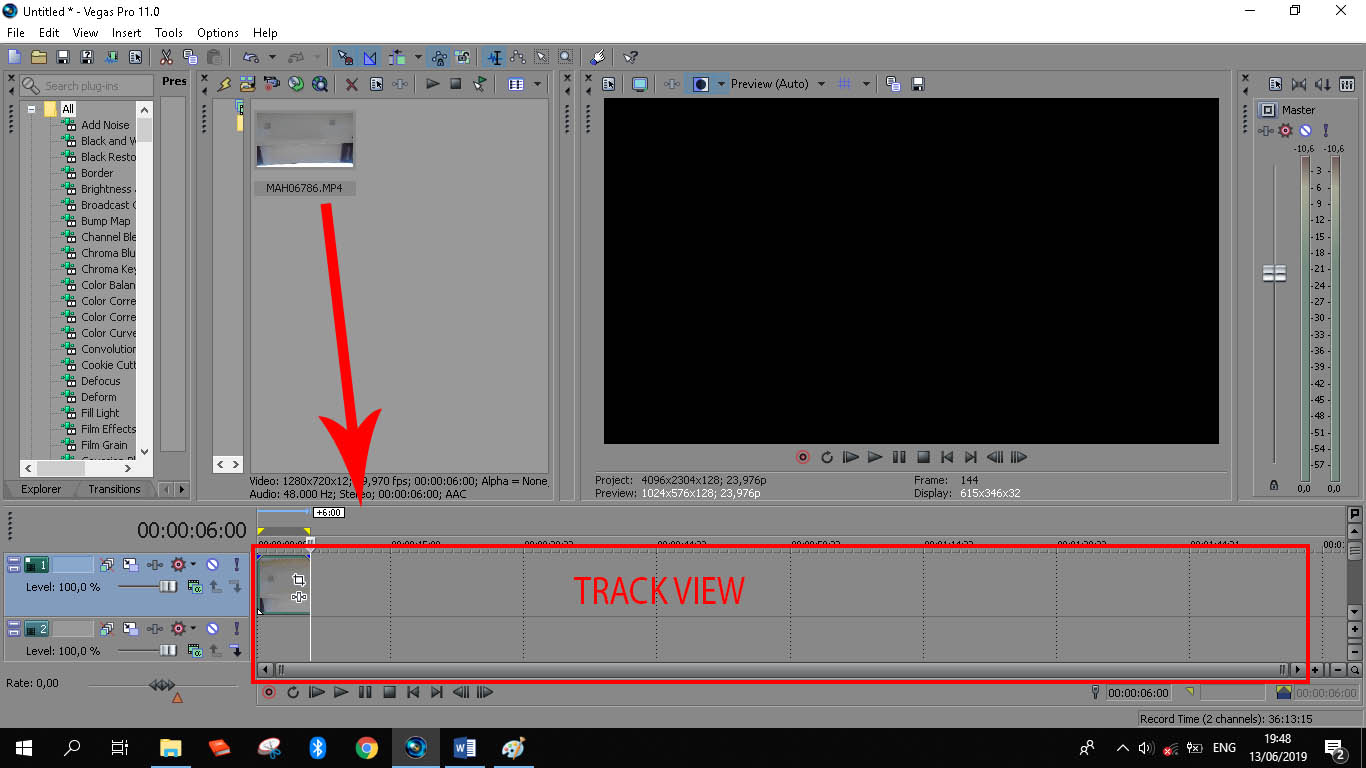Mute video track 2
This screenshot has height=768, width=1366.
coord(212,629)
